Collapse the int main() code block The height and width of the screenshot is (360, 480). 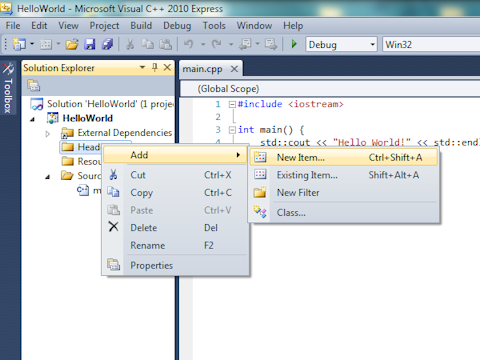(x=232, y=130)
